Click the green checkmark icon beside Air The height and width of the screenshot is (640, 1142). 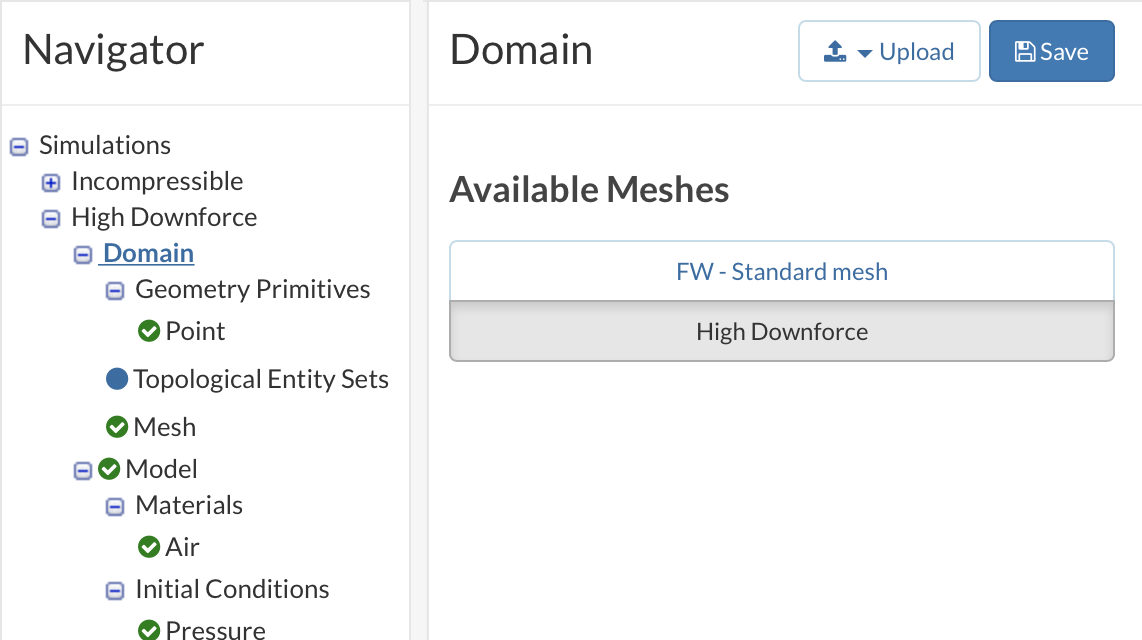(x=149, y=547)
